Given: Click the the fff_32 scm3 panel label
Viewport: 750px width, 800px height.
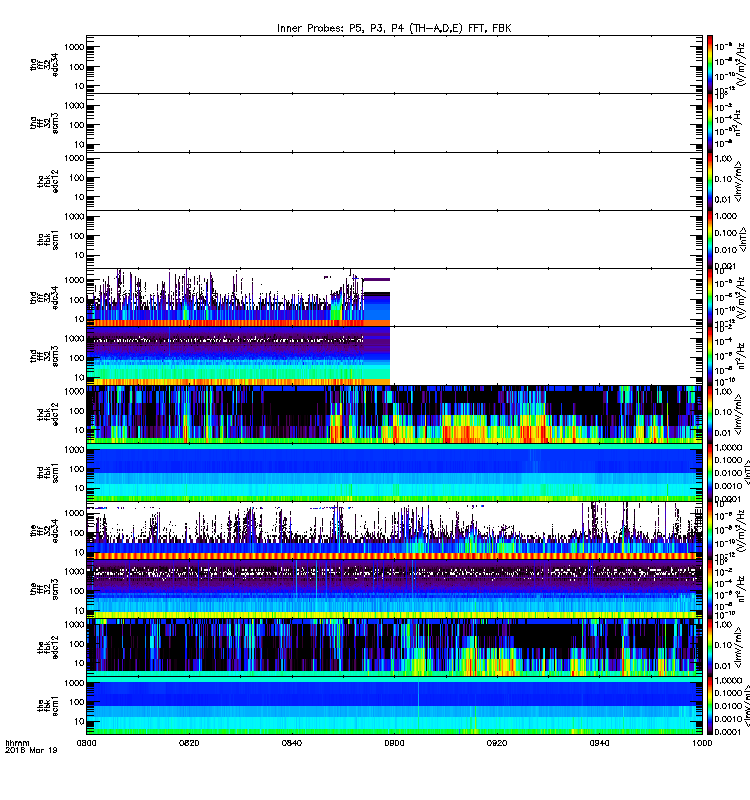Looking at the screenshot, I should (44, 589).
